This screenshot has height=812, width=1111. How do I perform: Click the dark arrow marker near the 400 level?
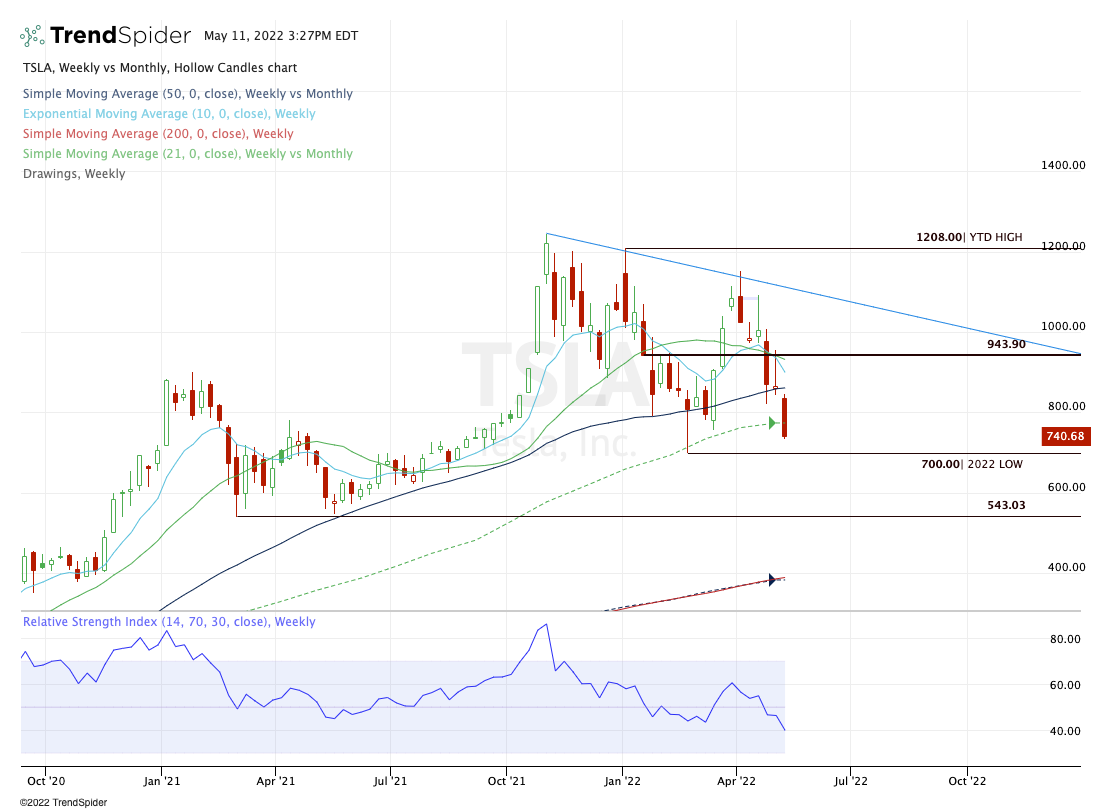coord(773,580)
